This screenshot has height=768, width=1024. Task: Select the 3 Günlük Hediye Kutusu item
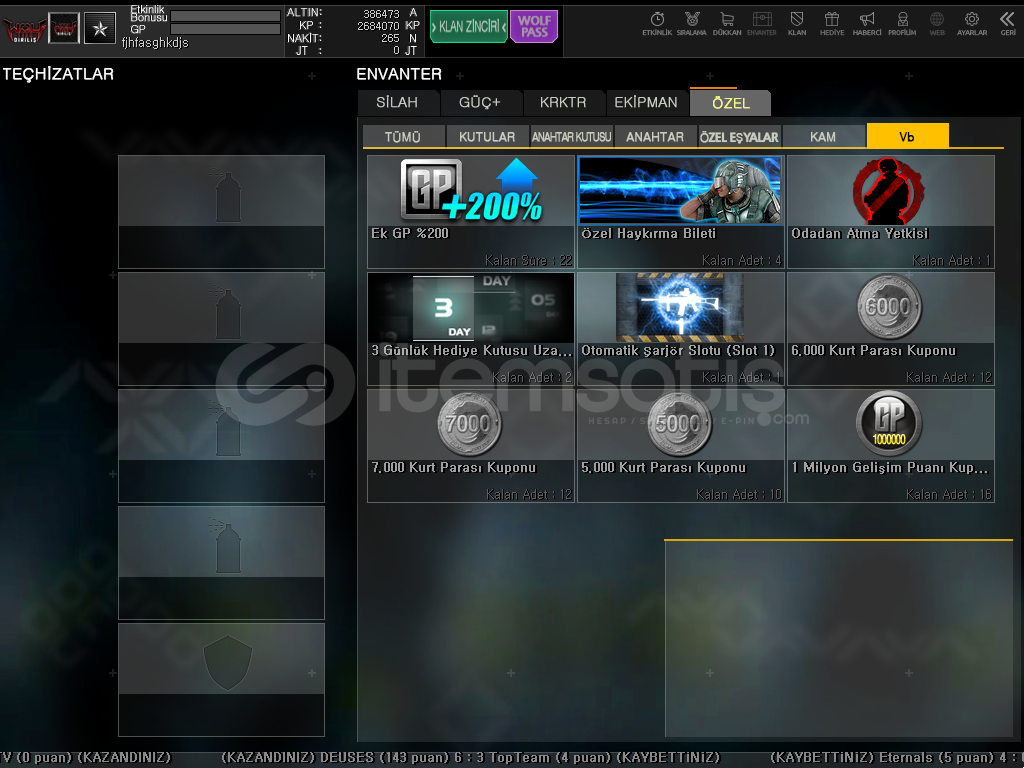point(471,328)
